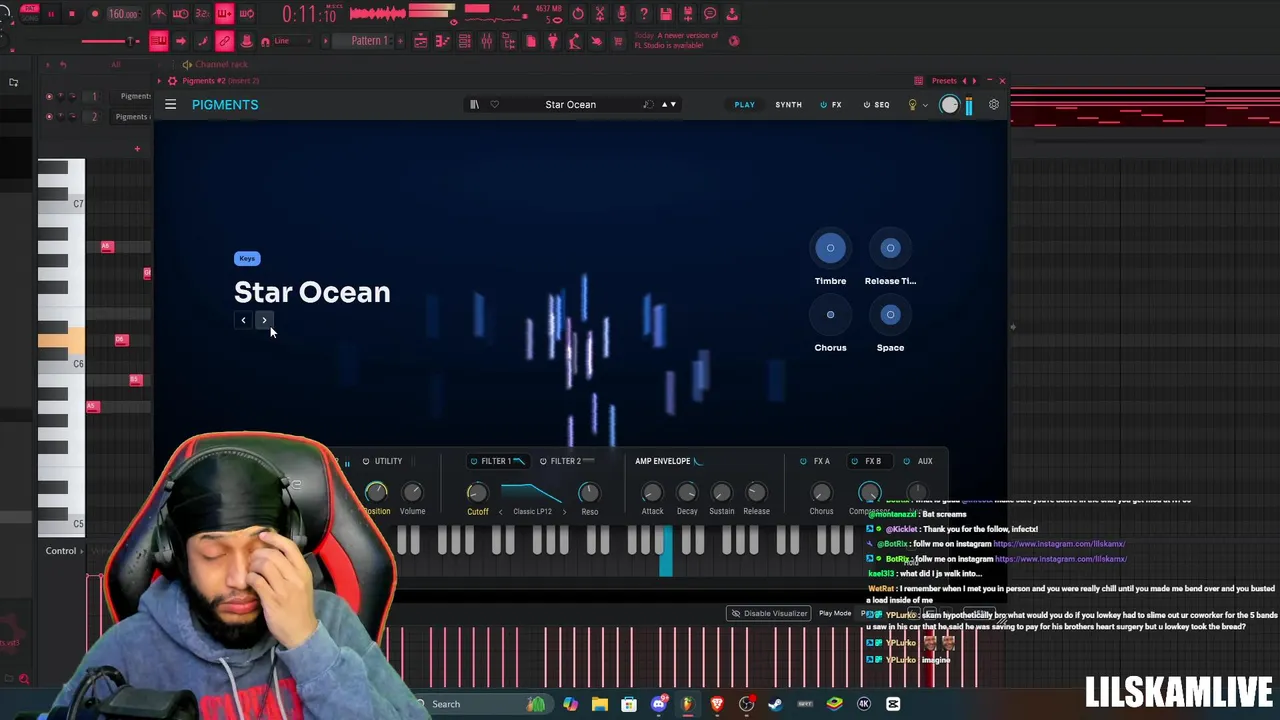Switch to the PLAY tab in Pigments

tap(745, 105)
